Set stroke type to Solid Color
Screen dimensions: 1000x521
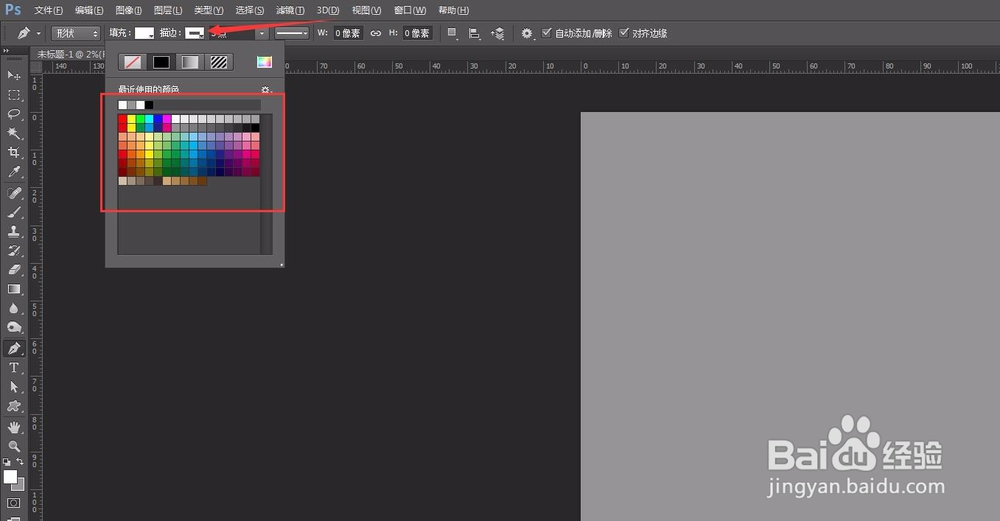point(161,62)
